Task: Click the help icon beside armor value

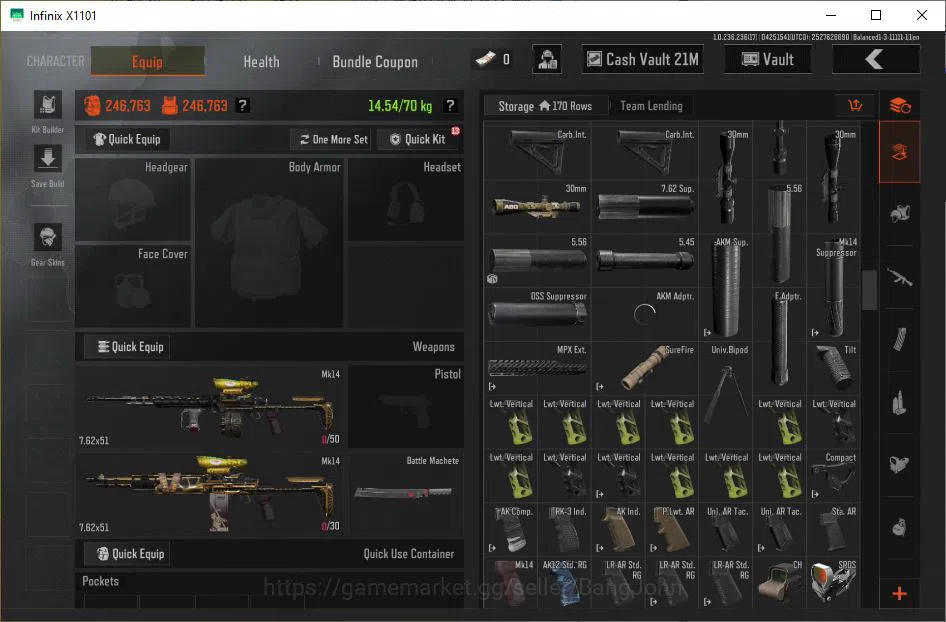Action: tap(243, 106)
